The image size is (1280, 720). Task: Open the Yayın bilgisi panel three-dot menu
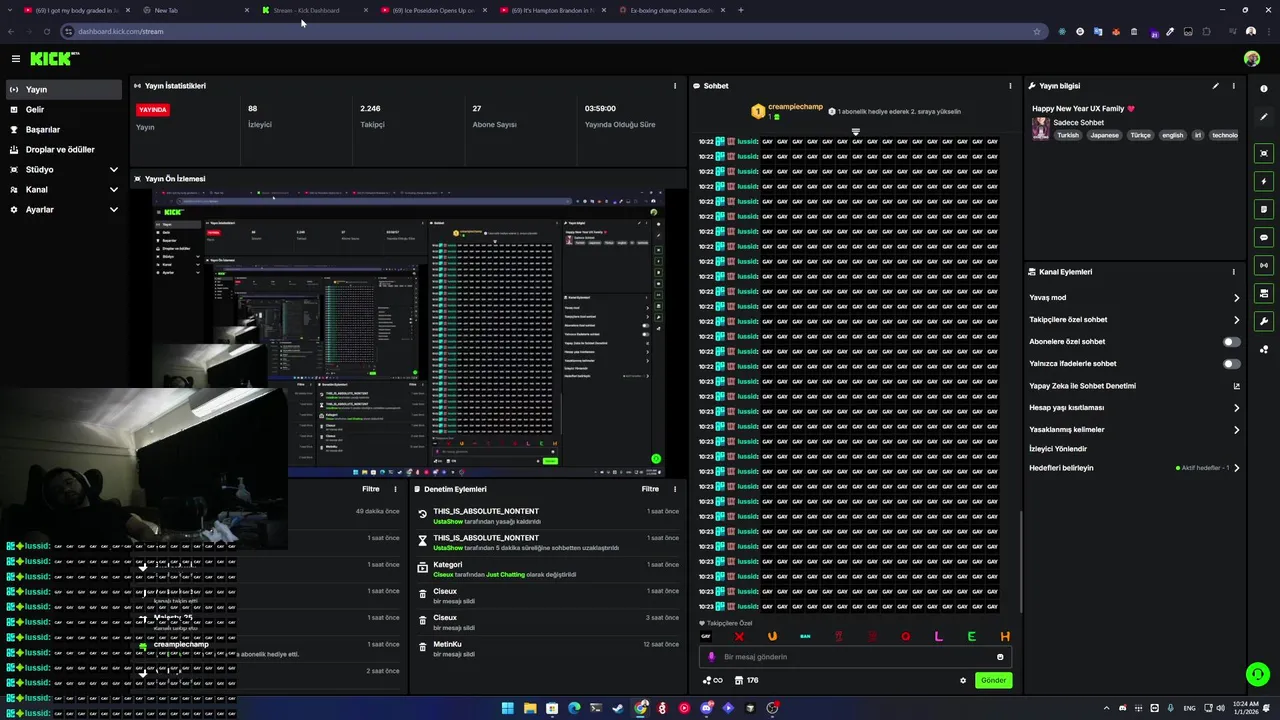pyautogui.click(x=1233, y=86)
